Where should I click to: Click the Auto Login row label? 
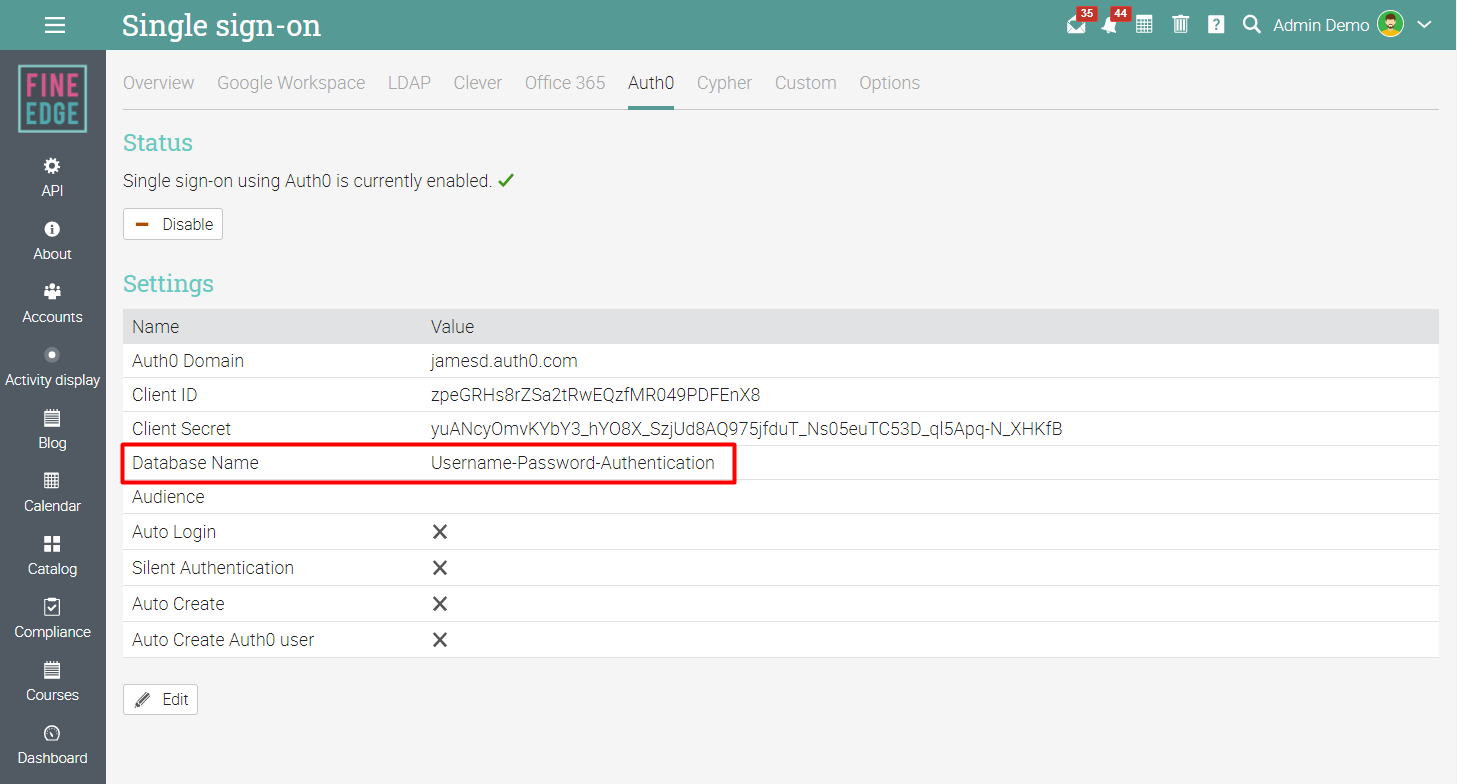tap(174, 532)
